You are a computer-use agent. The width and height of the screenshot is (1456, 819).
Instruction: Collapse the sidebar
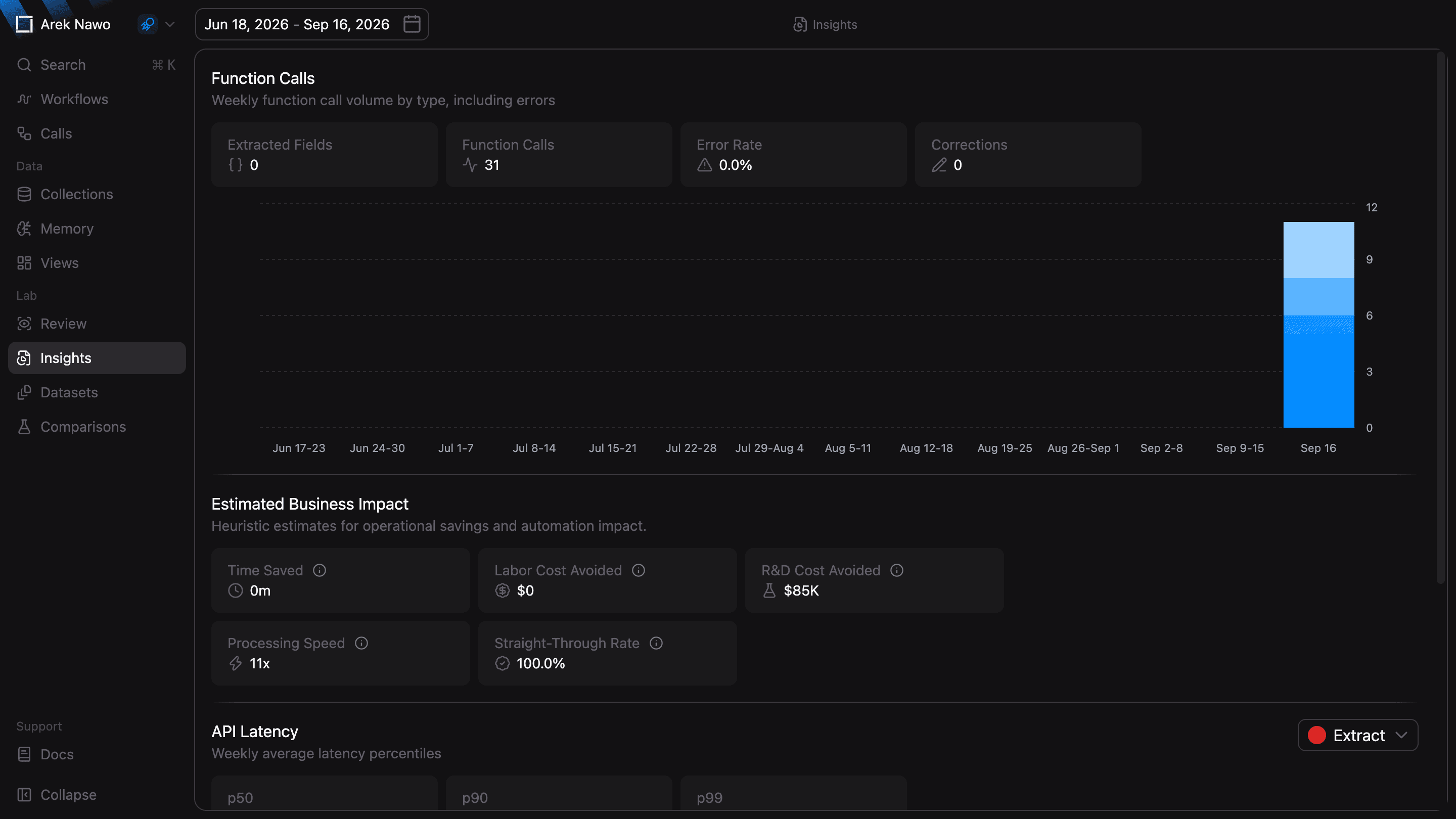click(x=97, y=795)
